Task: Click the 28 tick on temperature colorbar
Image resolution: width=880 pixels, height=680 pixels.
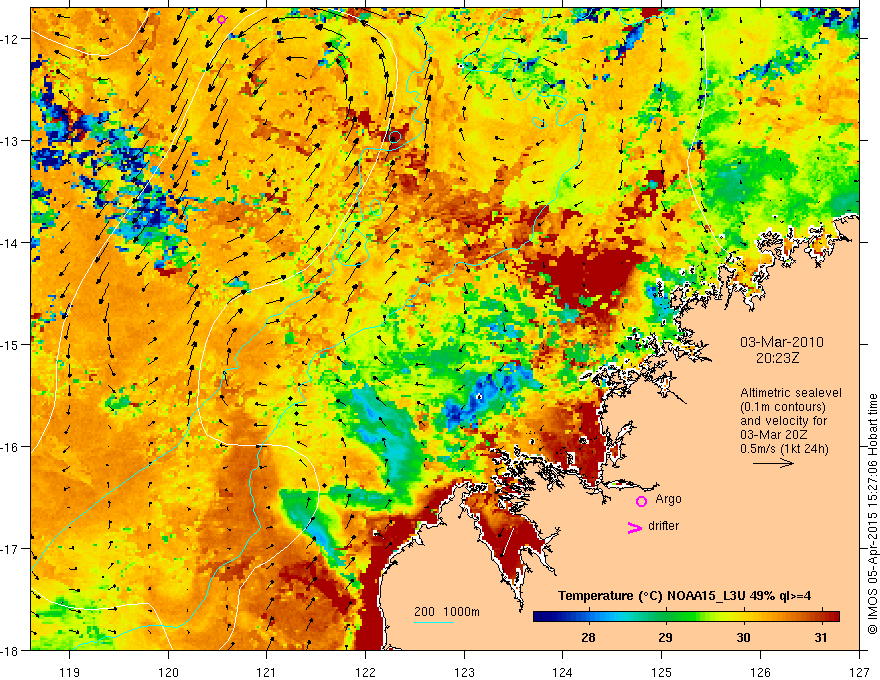Action: tap(588, 638)
